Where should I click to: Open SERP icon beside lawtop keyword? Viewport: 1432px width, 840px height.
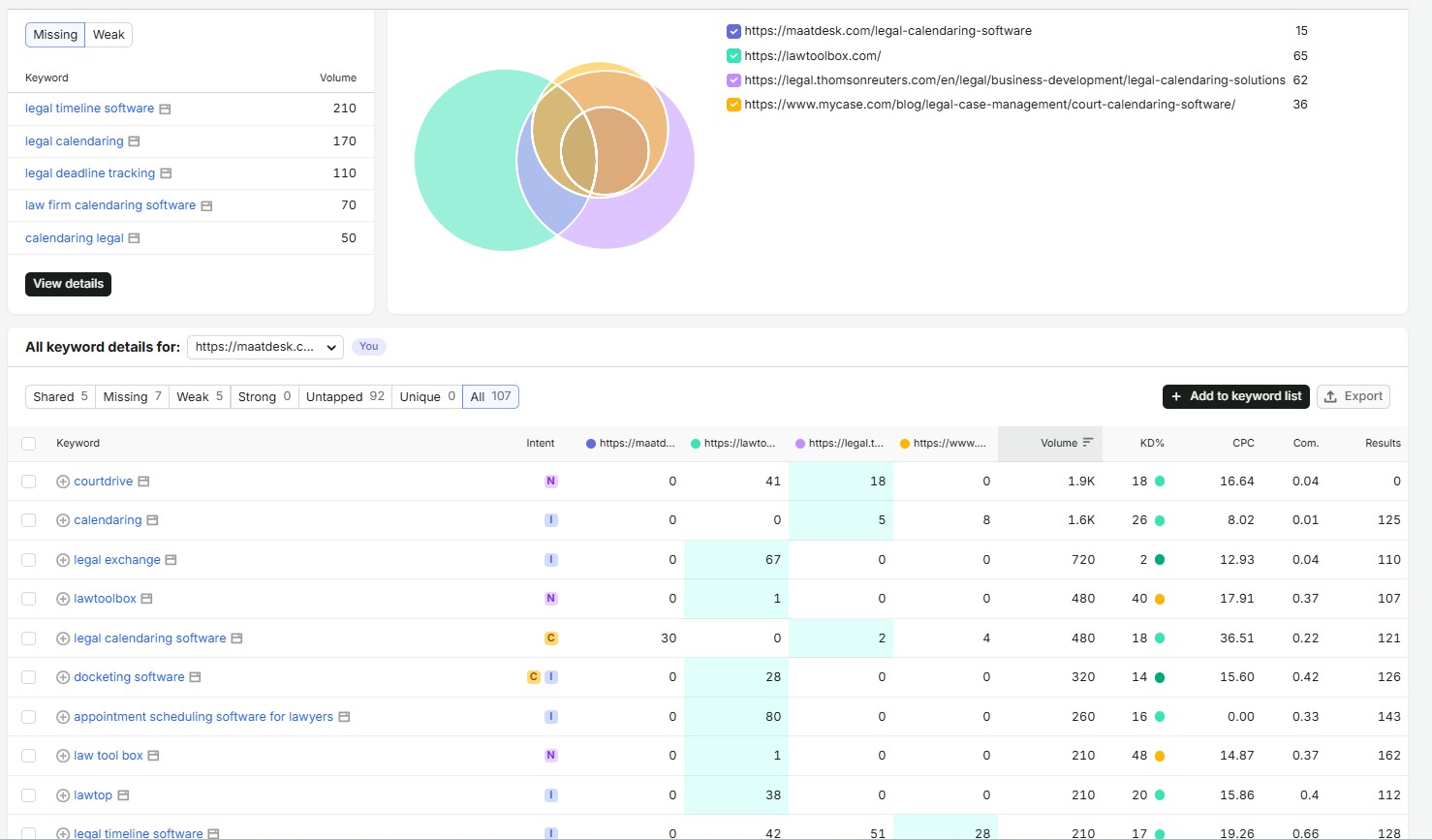click(123, 795)
